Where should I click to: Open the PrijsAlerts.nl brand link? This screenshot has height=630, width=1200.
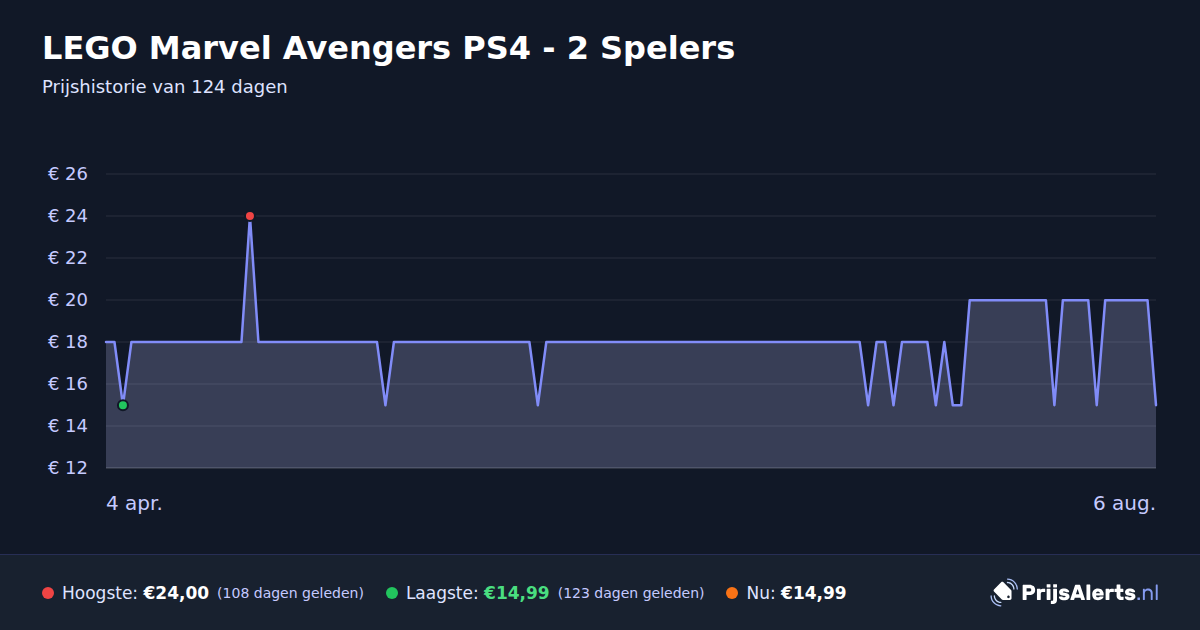click(x=1075, y=593)
